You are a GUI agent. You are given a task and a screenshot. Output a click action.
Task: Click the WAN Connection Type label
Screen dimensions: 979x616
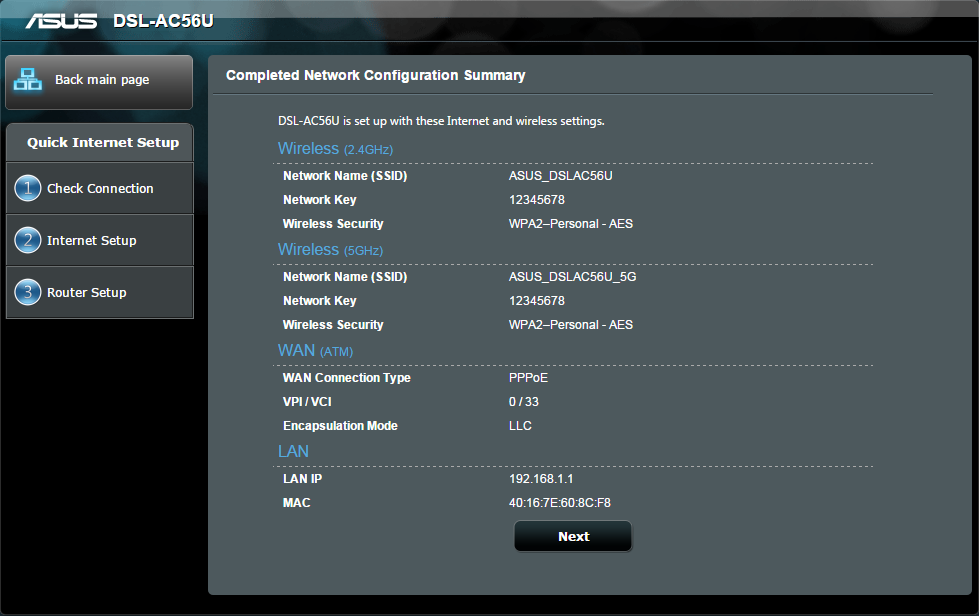tap(347, 378)
